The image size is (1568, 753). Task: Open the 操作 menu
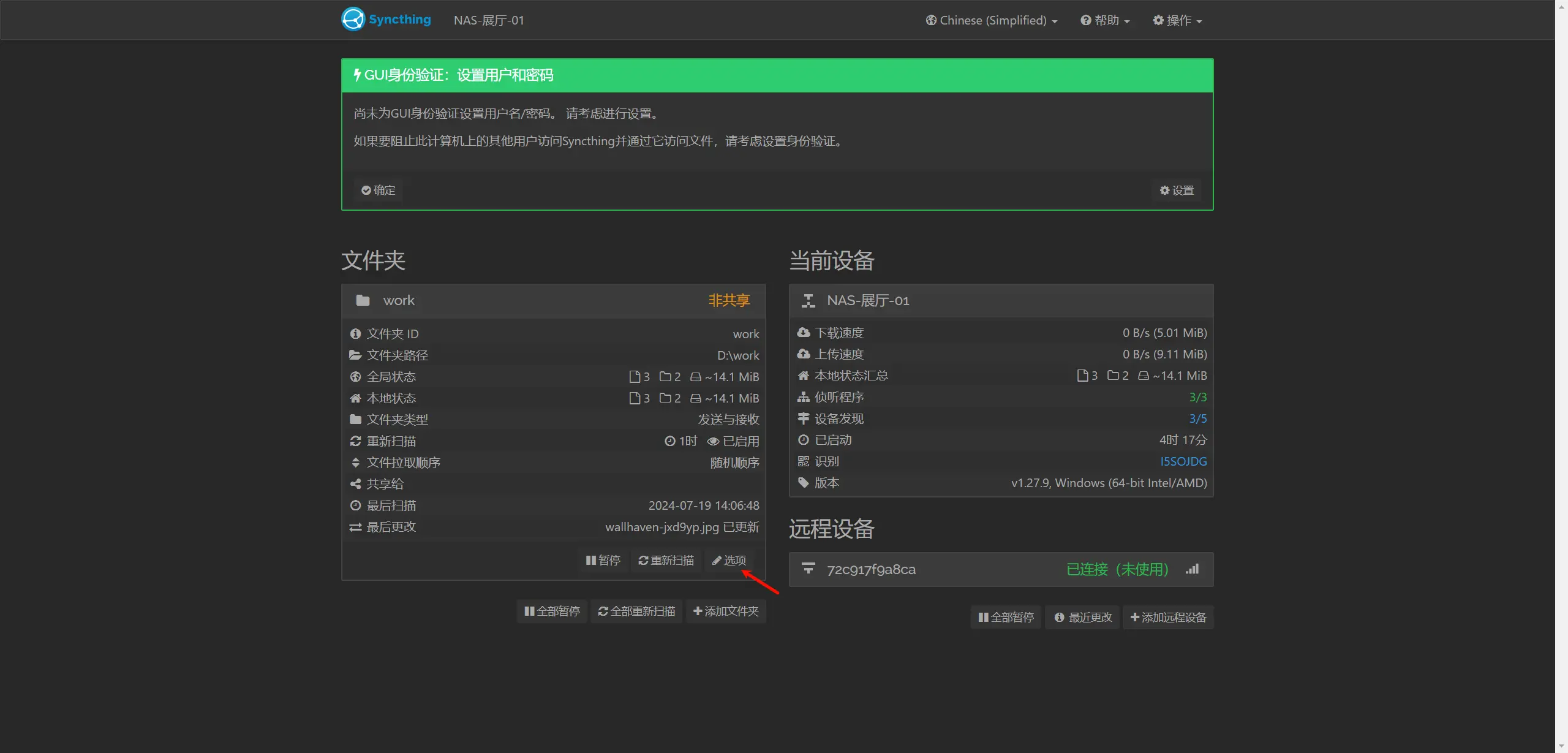pos(1177,20)
